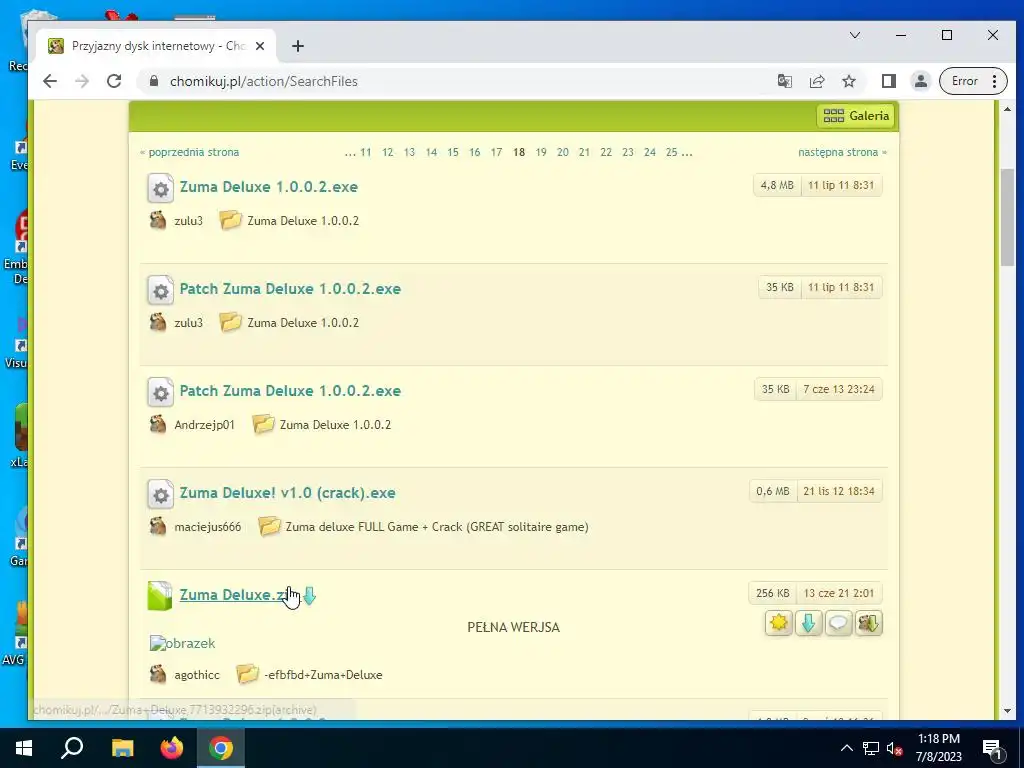Screen dimensions: 1024x768
Task: Click the page vertical scrollbar thumb
Action: [1007, 217]
